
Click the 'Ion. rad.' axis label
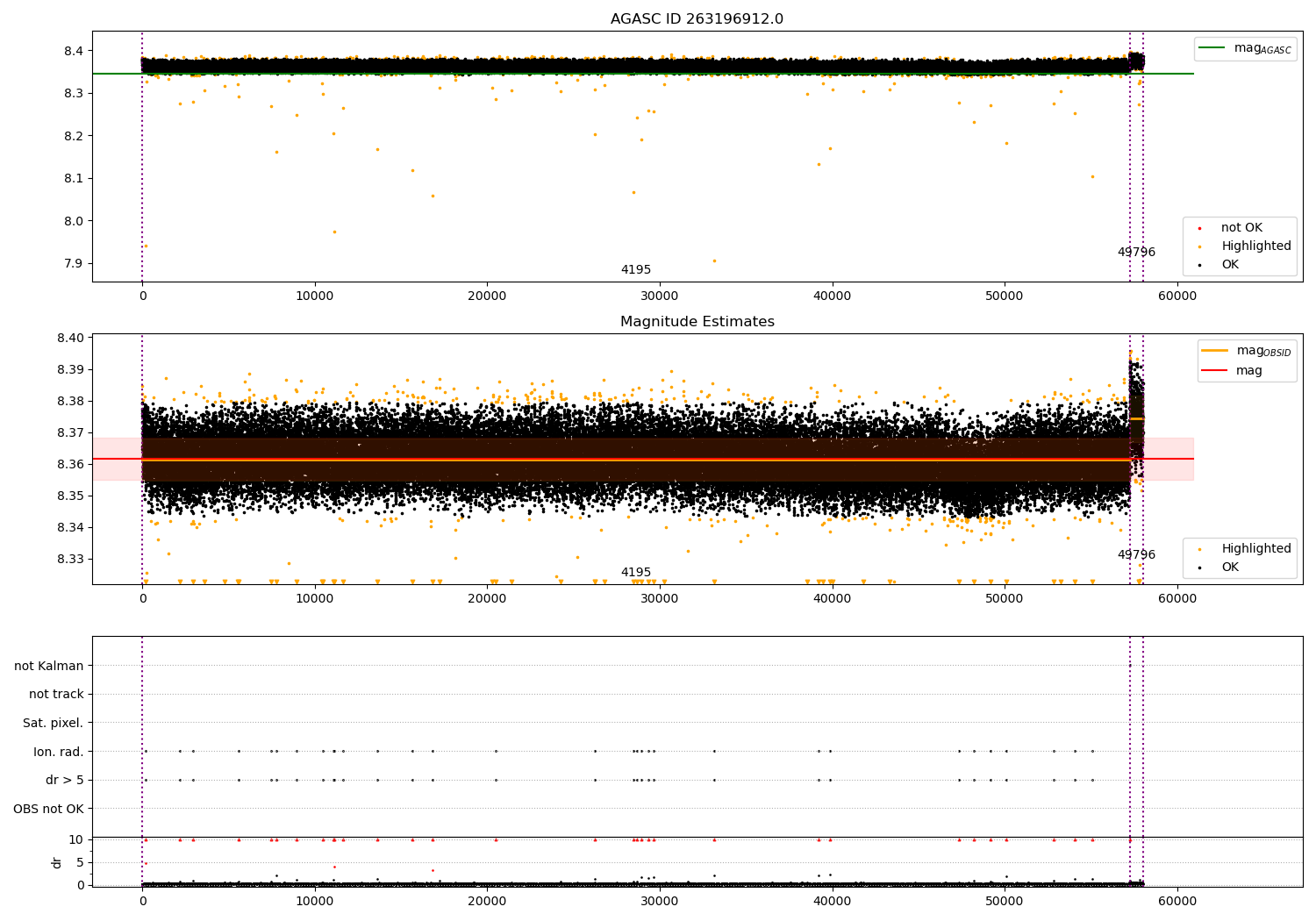coord(59,752)
